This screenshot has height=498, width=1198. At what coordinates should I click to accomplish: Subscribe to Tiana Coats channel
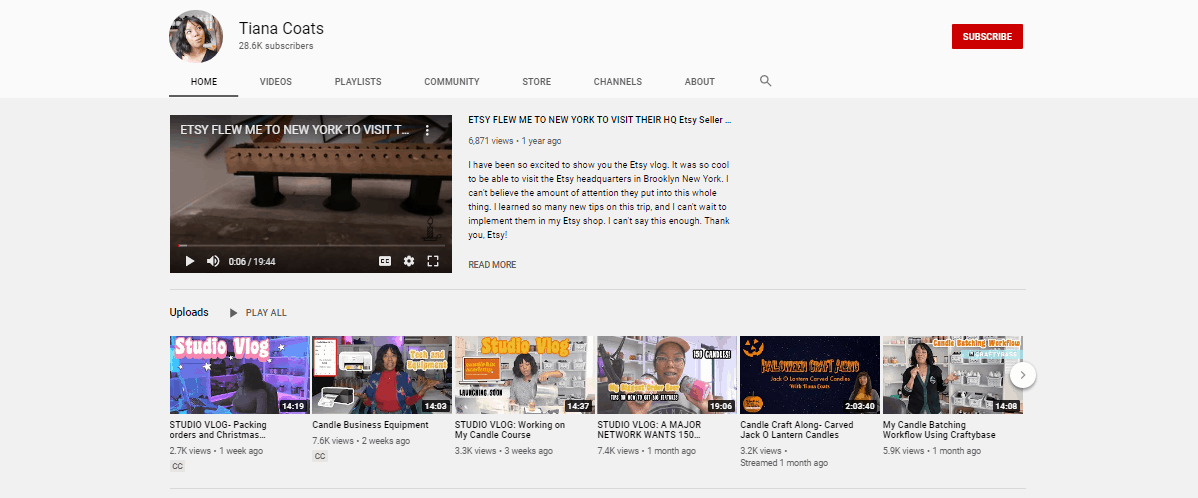987,37
